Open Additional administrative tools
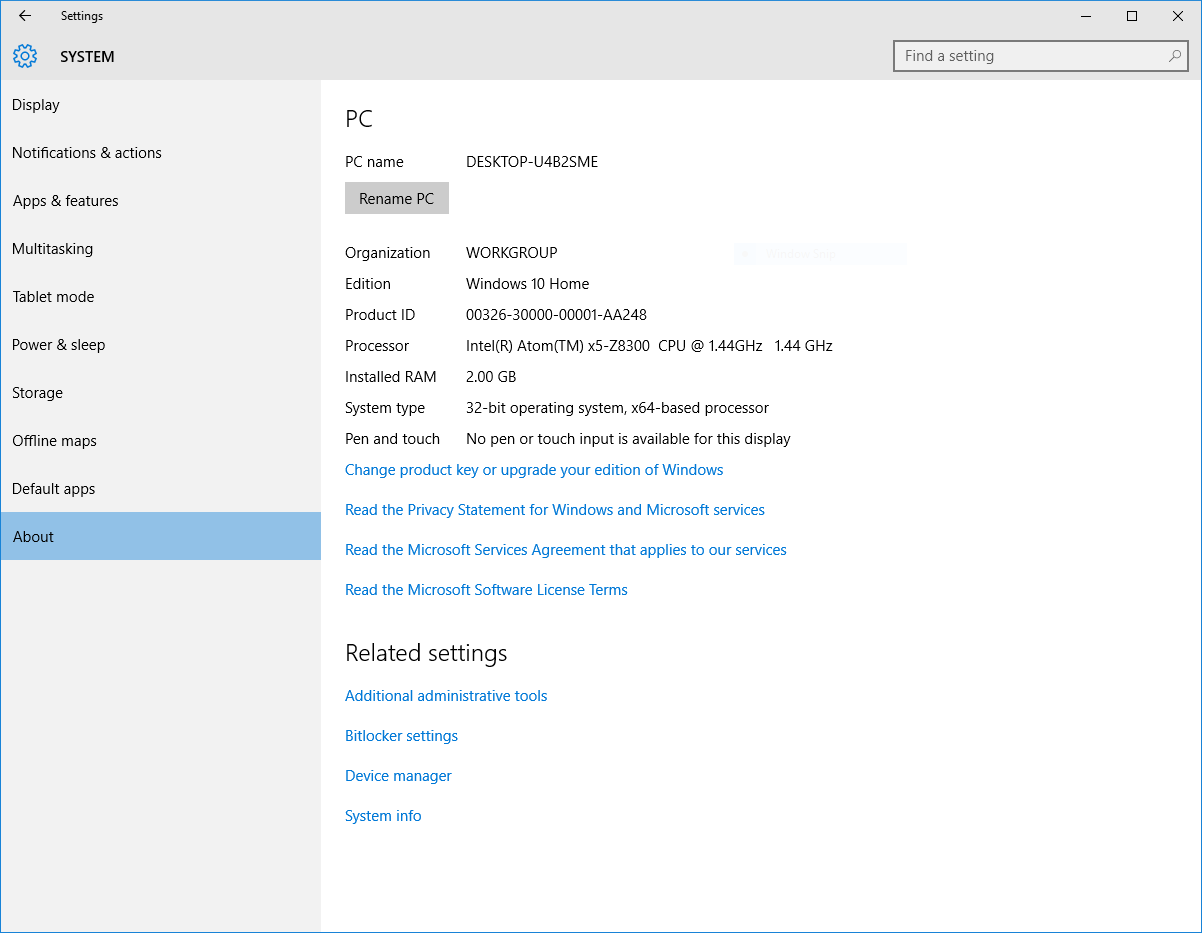This screenshot has height=933, width=1202. pyautogui.click(x=446, y=696)
